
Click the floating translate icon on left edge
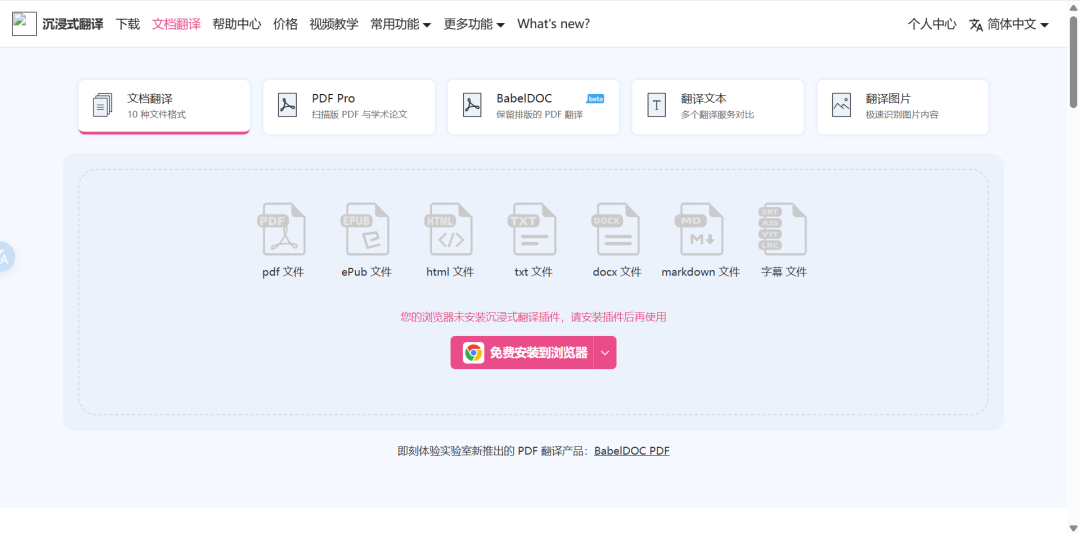pos(5,258)
